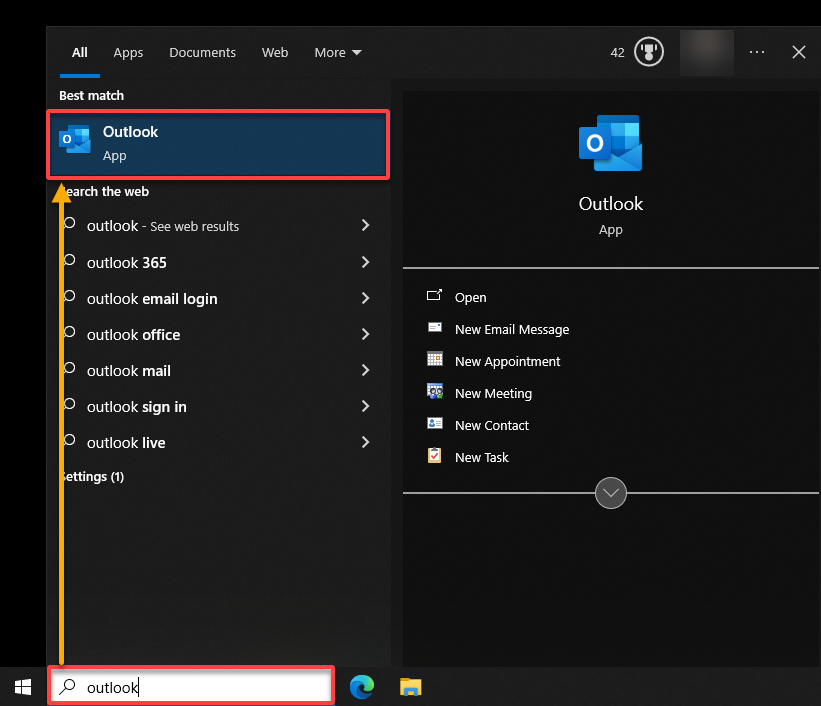Click the magnifier icon in the search box
The width and height of the screenshot is (821, 706).
(x=68, y=686)
